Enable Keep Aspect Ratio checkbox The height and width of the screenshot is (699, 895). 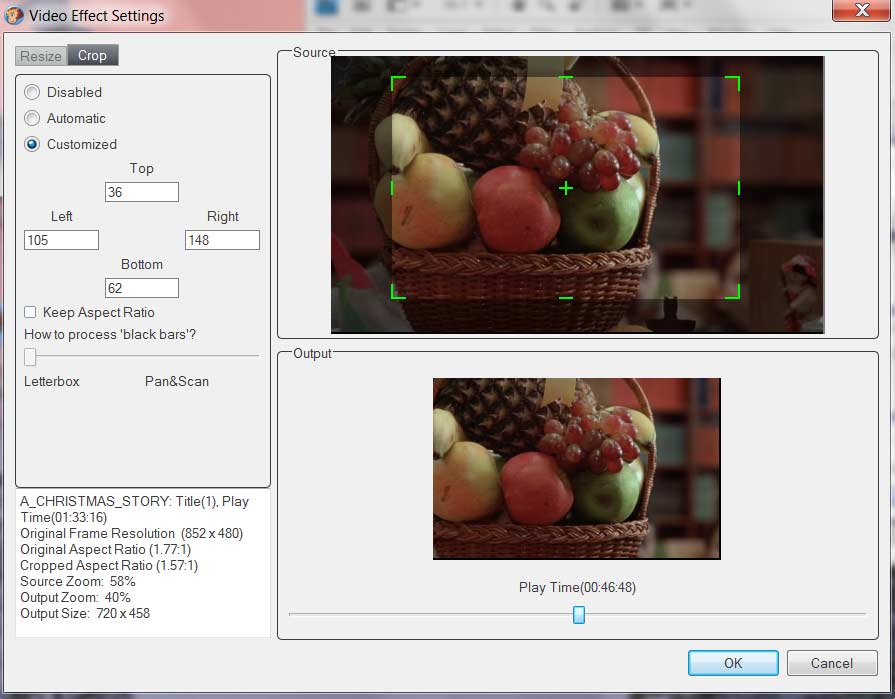pos(30,312)
